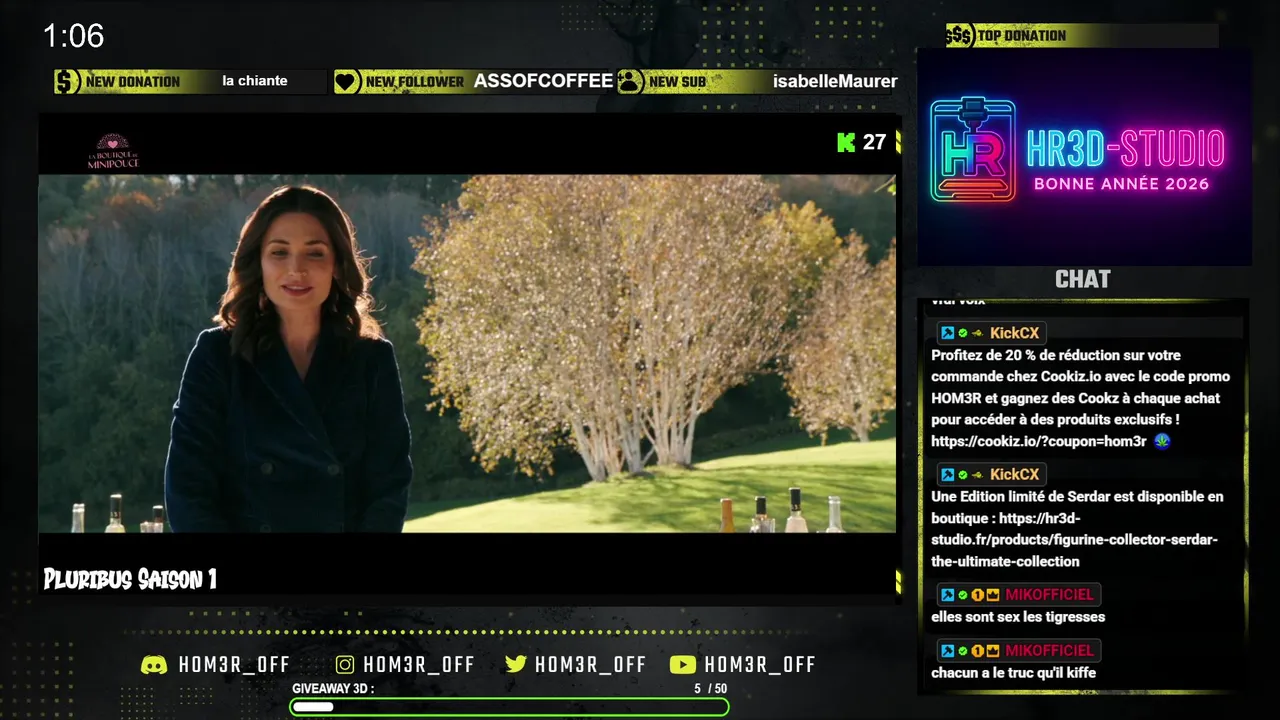The height and width of the screenshot is (720, 1280).
Task: Click the new sub name isabelleMaurer
Action: pyautogui.click(x=835, y=82)
